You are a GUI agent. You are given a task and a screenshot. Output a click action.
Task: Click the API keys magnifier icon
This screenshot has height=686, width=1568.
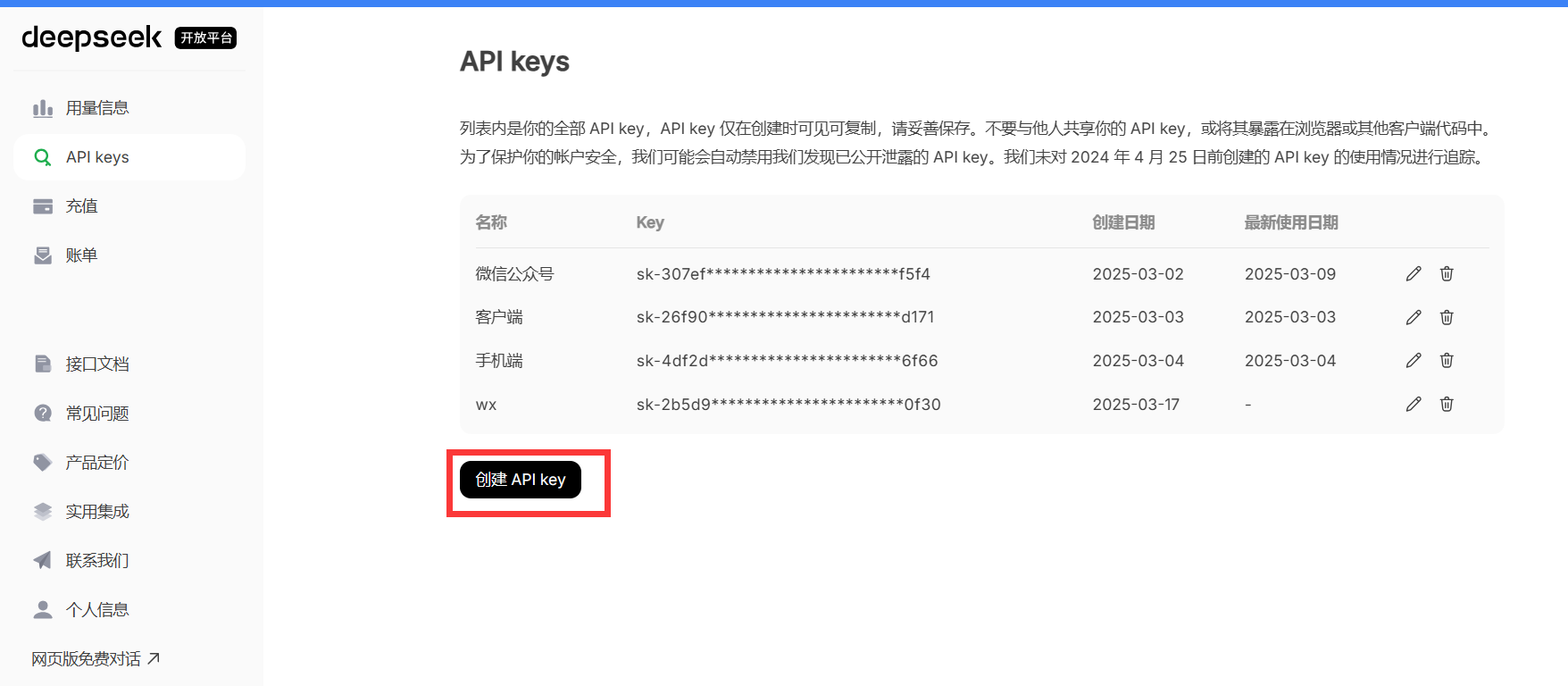[x=43, y=157]
